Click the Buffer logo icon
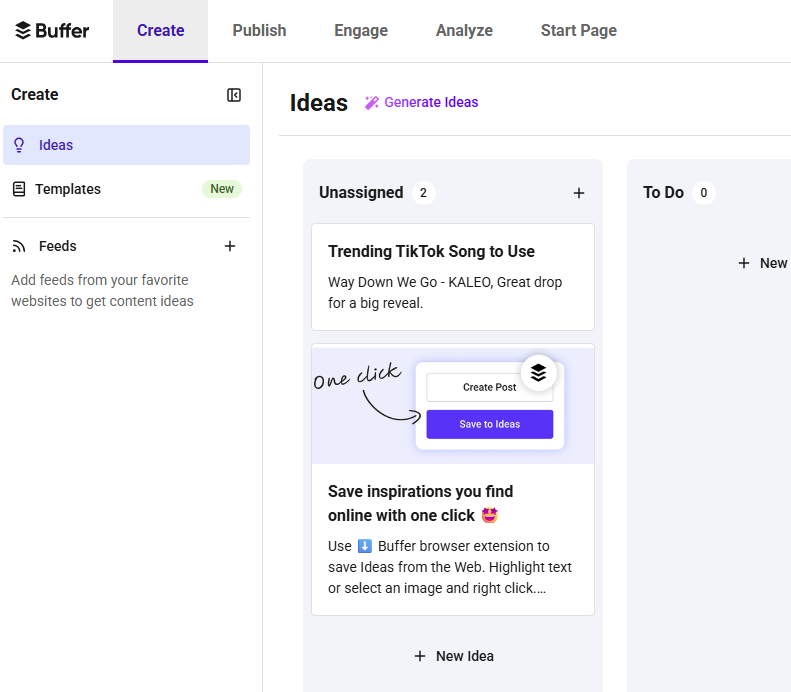791x692 pixels. [23, 31]
